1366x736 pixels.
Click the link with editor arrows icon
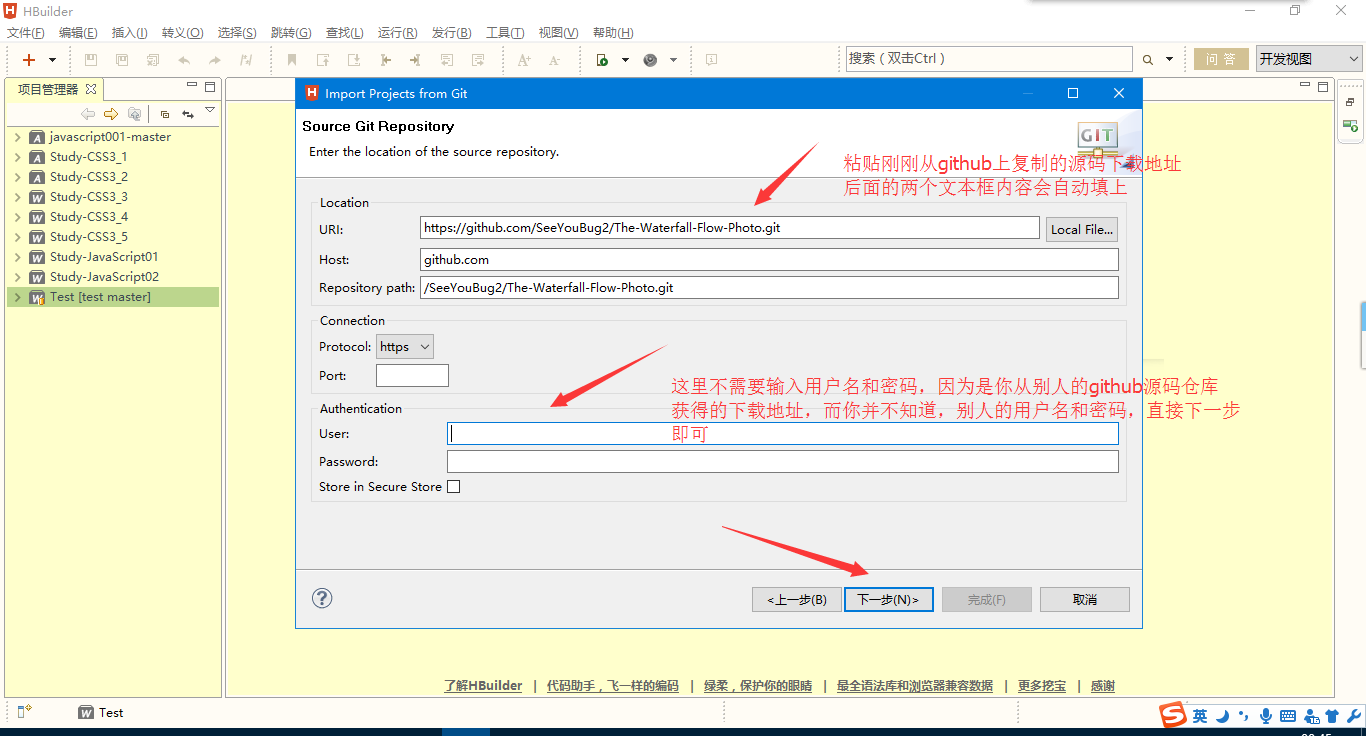(x=187, y=114)
